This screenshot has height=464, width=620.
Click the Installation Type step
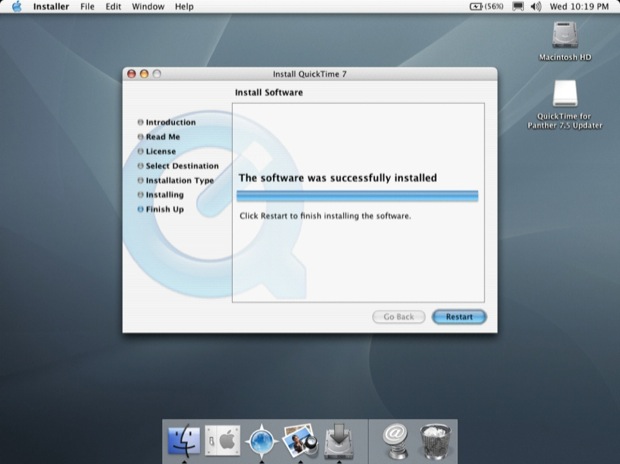click(x=176, y=180)
